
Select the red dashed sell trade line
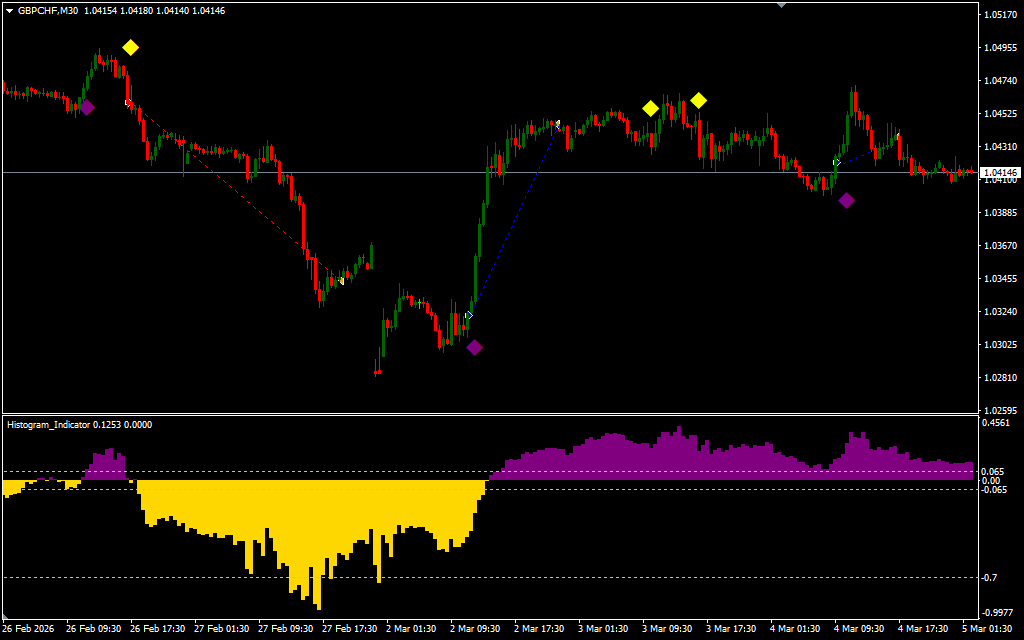(230, 188)
